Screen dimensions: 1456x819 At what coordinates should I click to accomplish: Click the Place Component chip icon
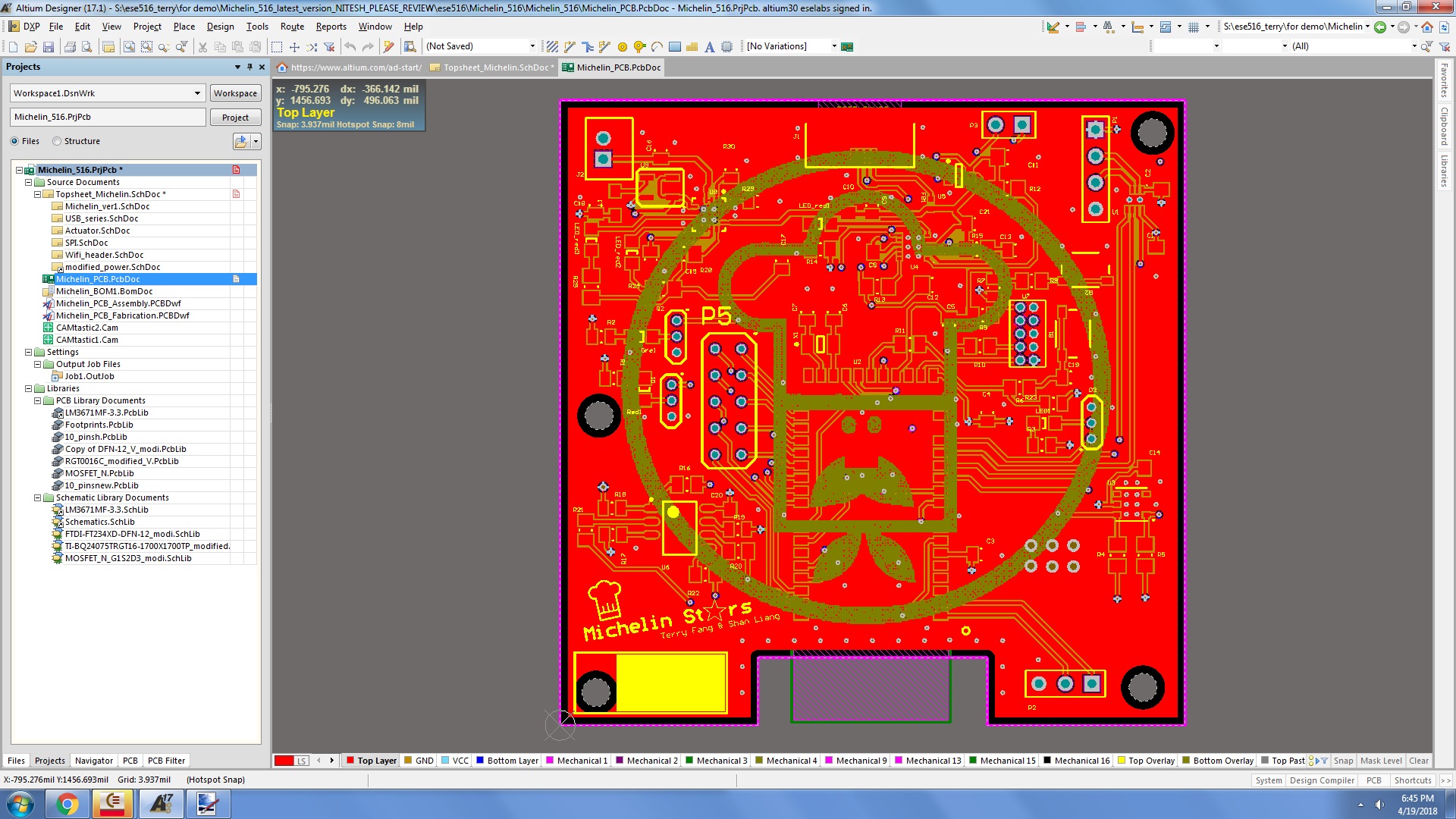726,47
